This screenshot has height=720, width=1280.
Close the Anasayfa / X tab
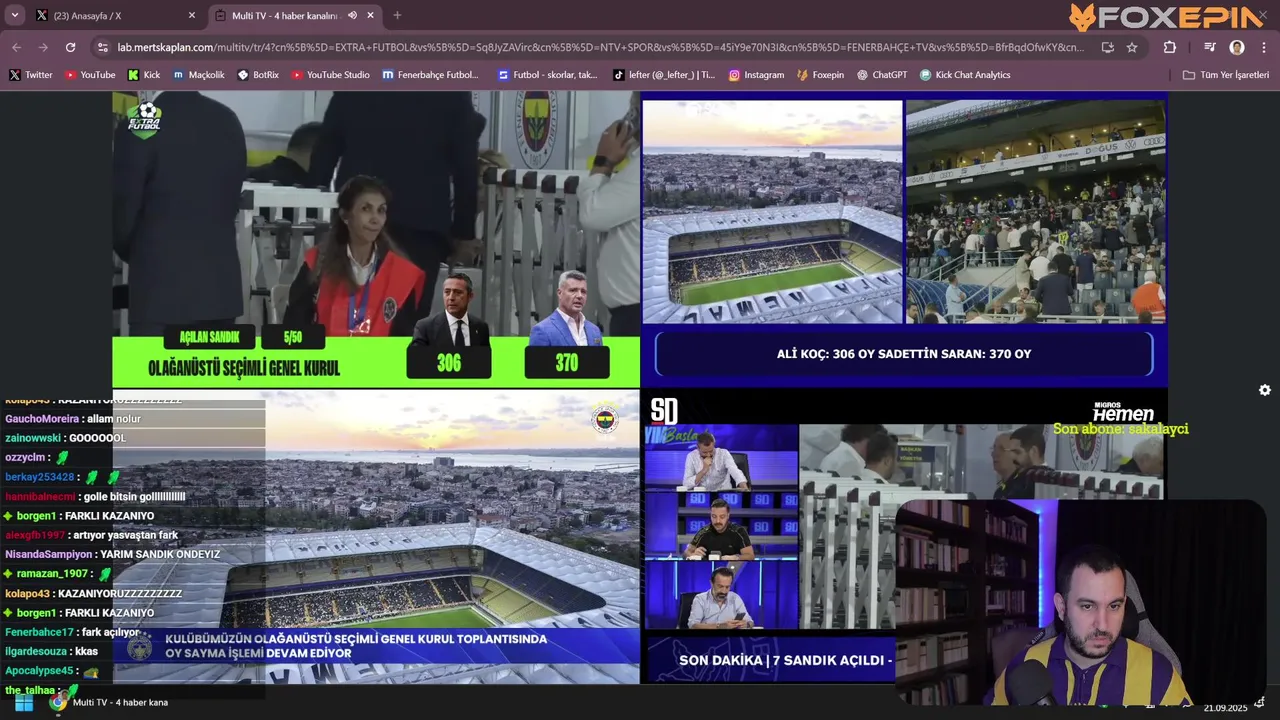pos(192,15)
